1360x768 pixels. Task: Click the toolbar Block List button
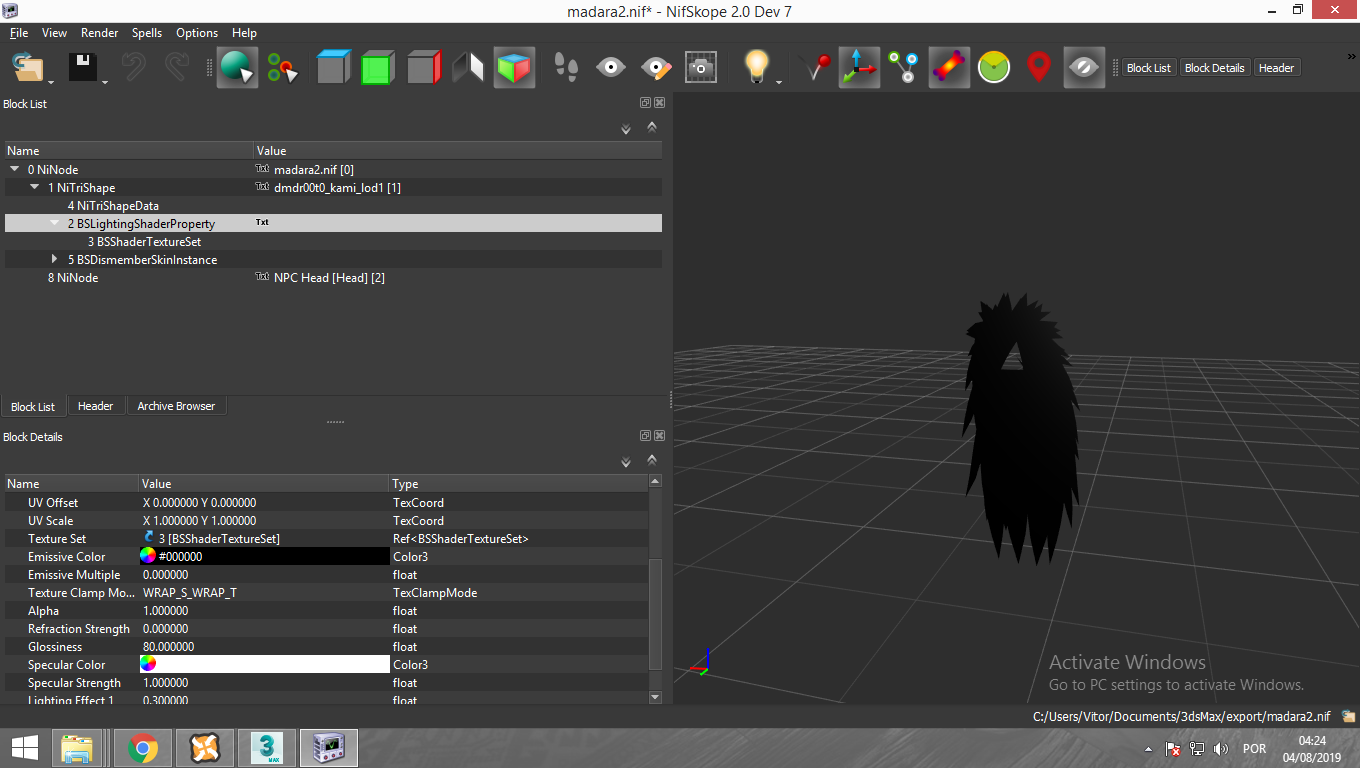point(1148,68)
